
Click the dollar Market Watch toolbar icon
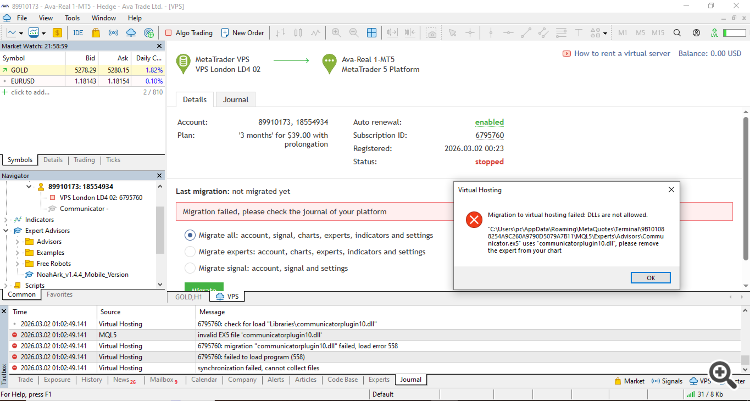pos(57,33)
